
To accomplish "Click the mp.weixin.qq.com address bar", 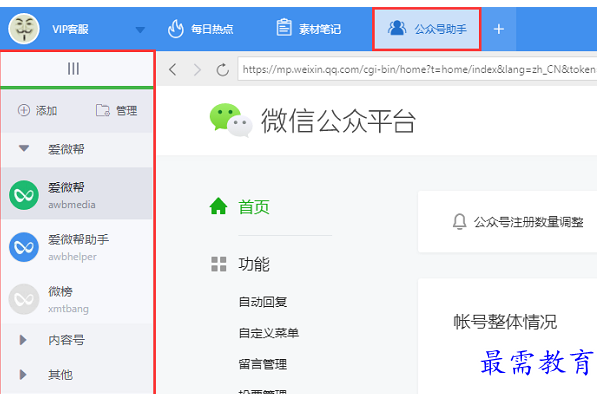I will pos(417,69).
